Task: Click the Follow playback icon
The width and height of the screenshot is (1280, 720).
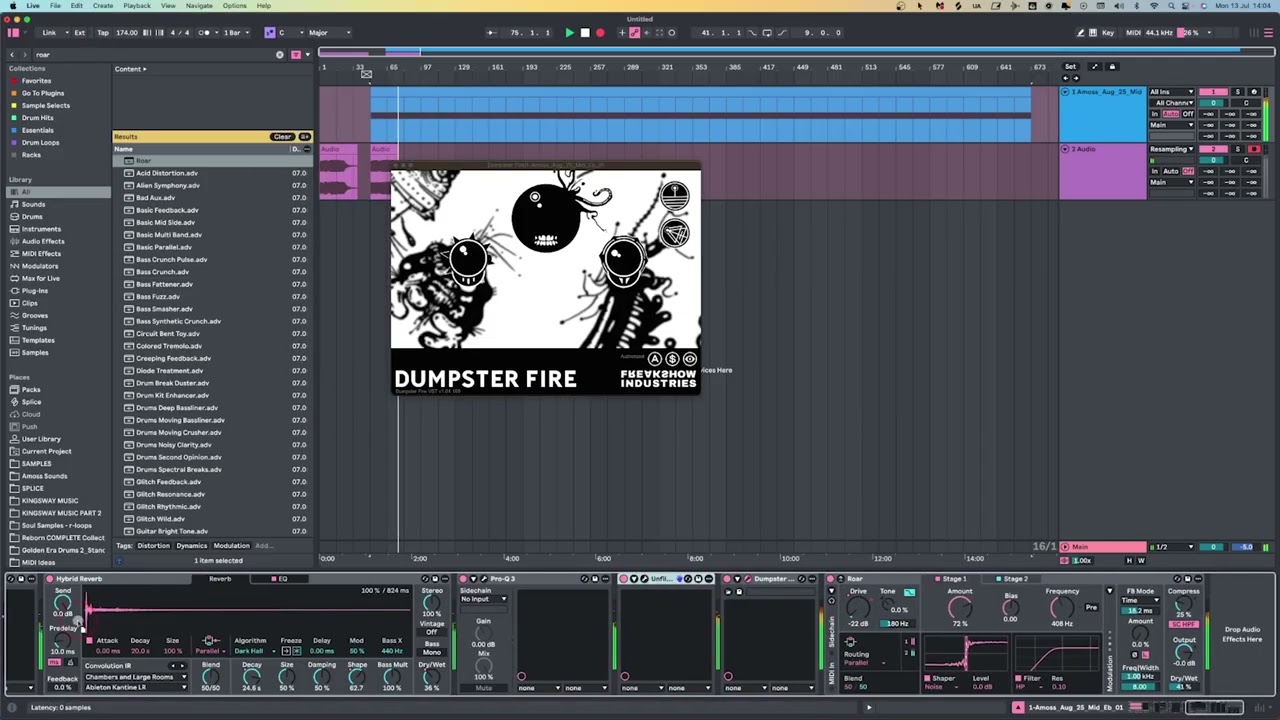Action: pyautogui.click(x=491, y=33)
